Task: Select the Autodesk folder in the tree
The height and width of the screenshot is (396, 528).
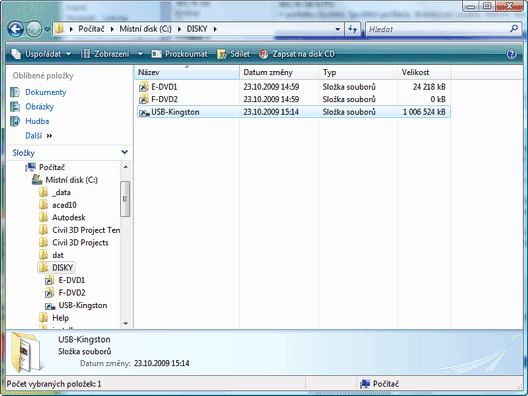Action: [x=69, y=217]
